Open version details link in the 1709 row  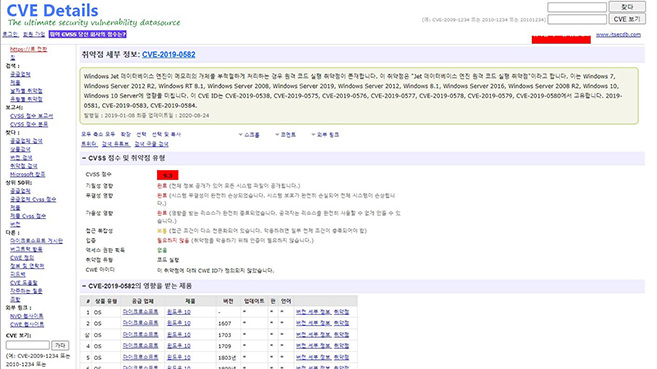click(313, 346)
